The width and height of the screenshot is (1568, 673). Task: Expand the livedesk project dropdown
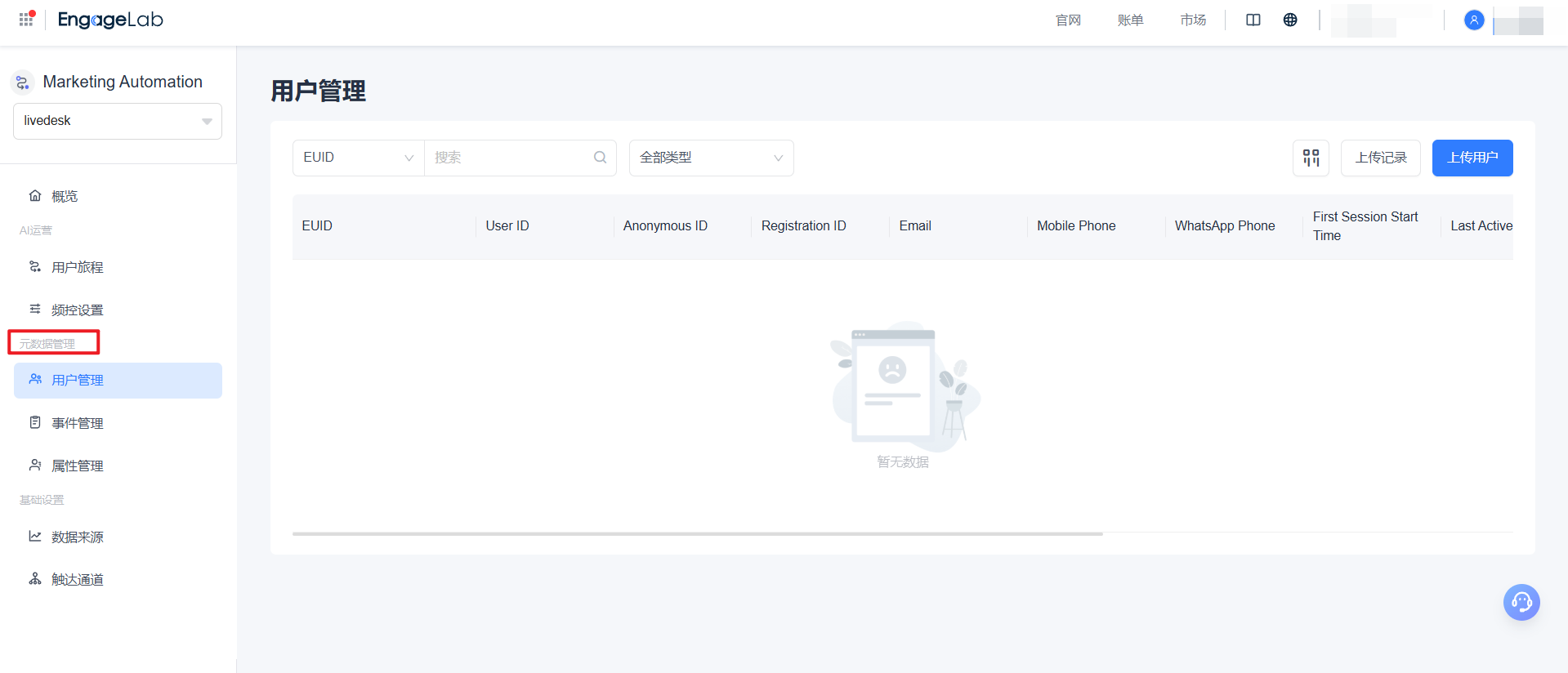[118, 121]
